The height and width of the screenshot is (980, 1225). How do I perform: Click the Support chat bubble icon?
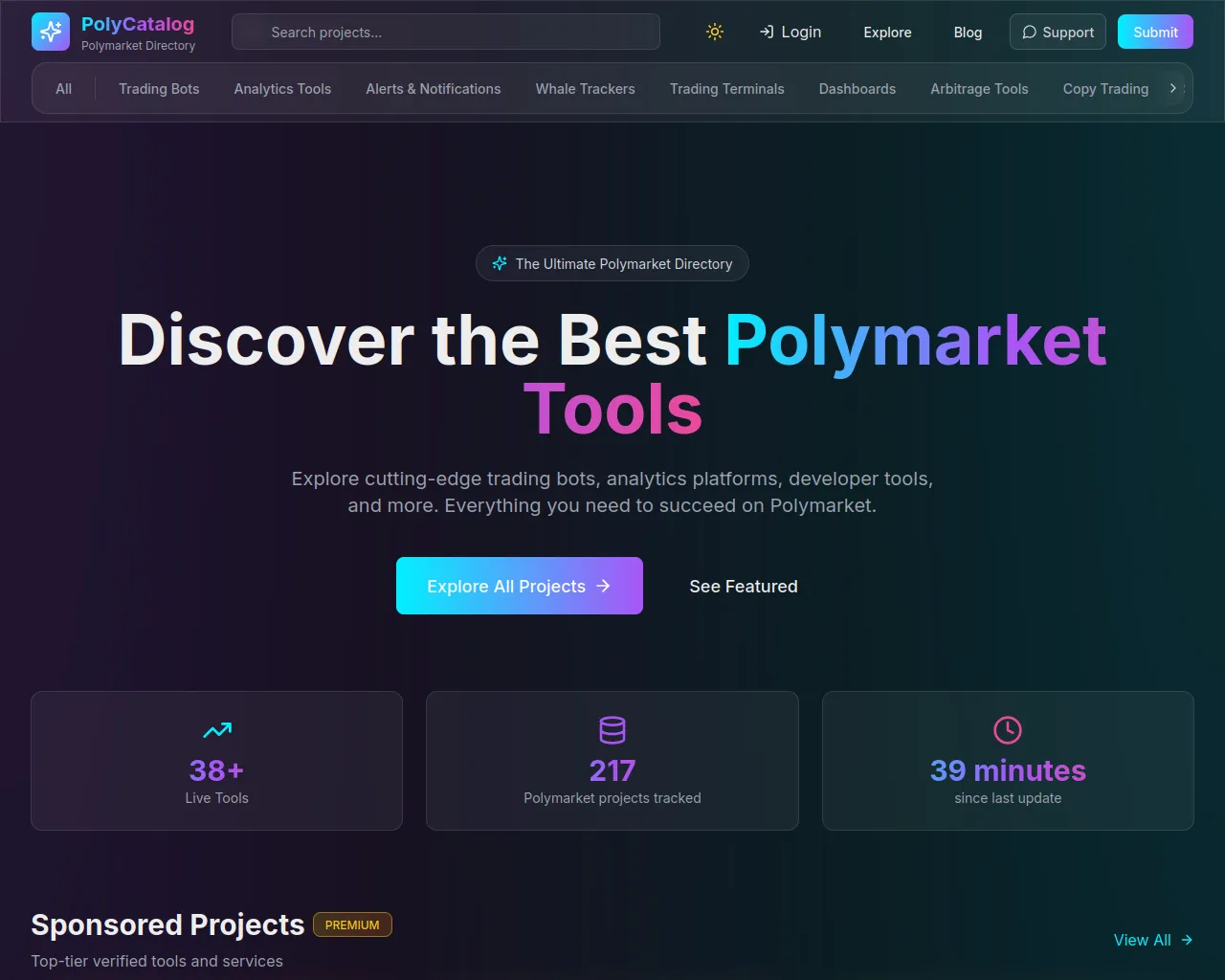click(1030, 32)
